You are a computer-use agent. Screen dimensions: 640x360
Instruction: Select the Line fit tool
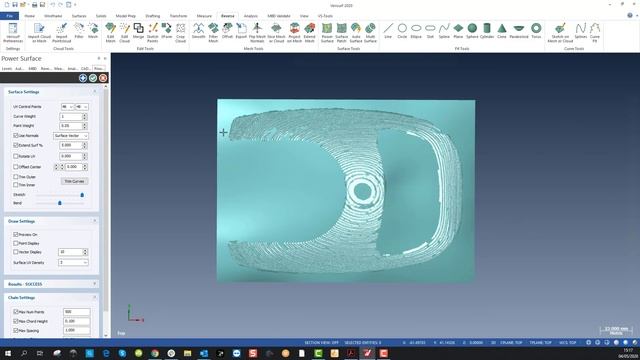click(388, 31)
